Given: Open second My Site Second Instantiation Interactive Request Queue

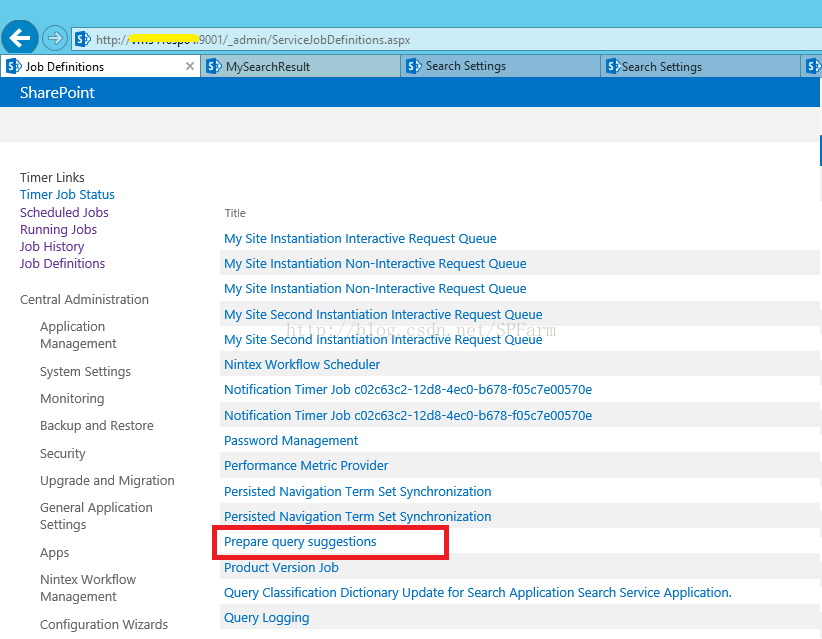Looking at the screenshot, I should tap(383, 340).
